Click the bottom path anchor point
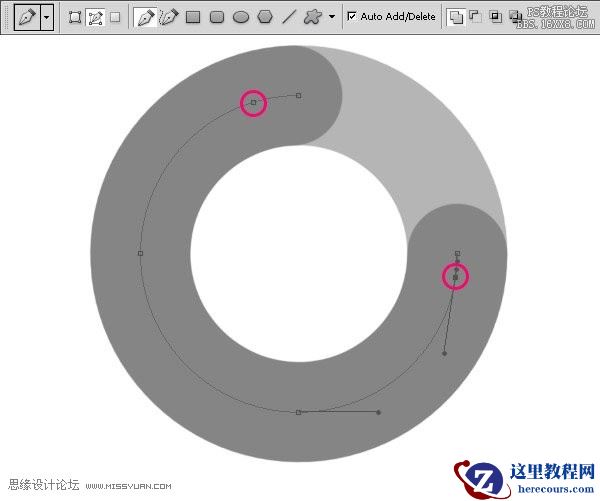Image resolution: width=600 pixels, height=501 pixels. 298,412
